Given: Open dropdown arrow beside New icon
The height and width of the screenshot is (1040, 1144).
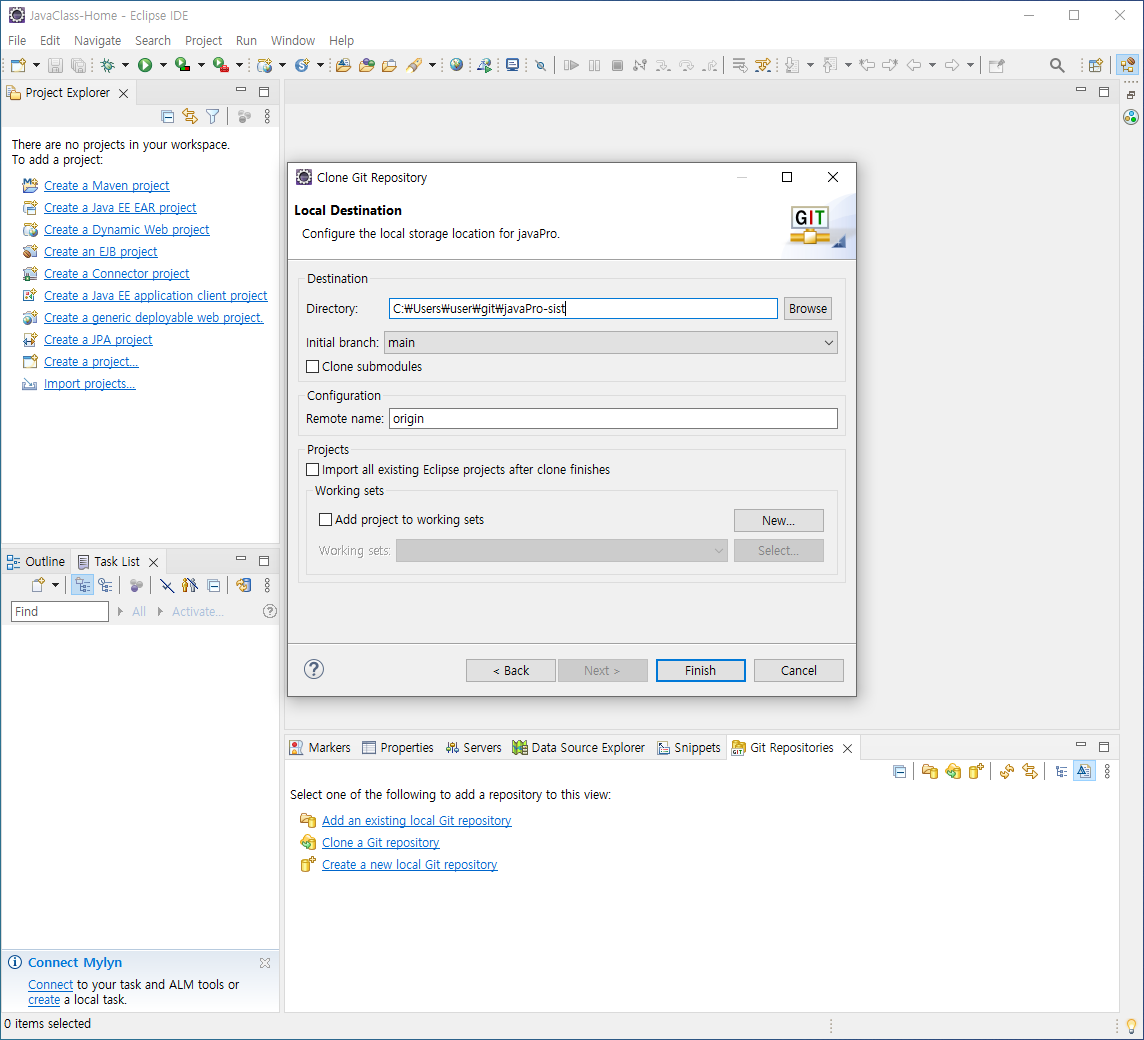Looking at the screenshot, I should point(36,65).
